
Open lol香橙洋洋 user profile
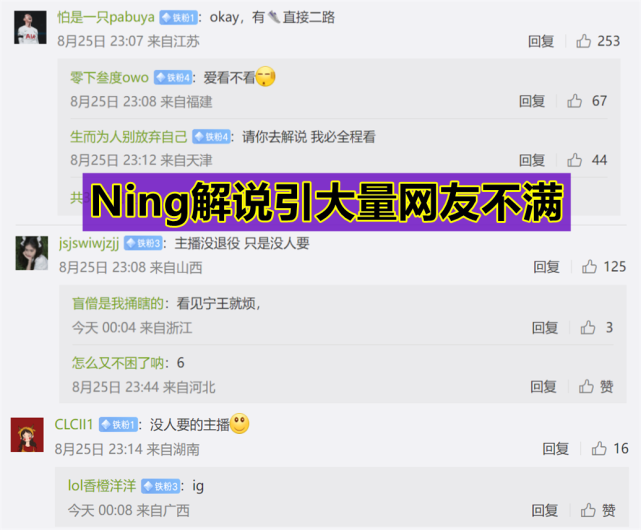102,486
